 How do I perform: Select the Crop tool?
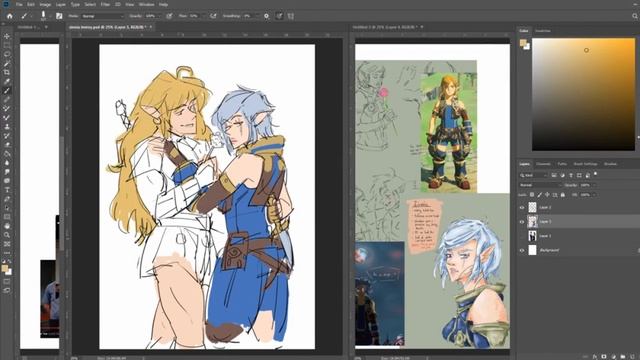click(x=7, y=72)
